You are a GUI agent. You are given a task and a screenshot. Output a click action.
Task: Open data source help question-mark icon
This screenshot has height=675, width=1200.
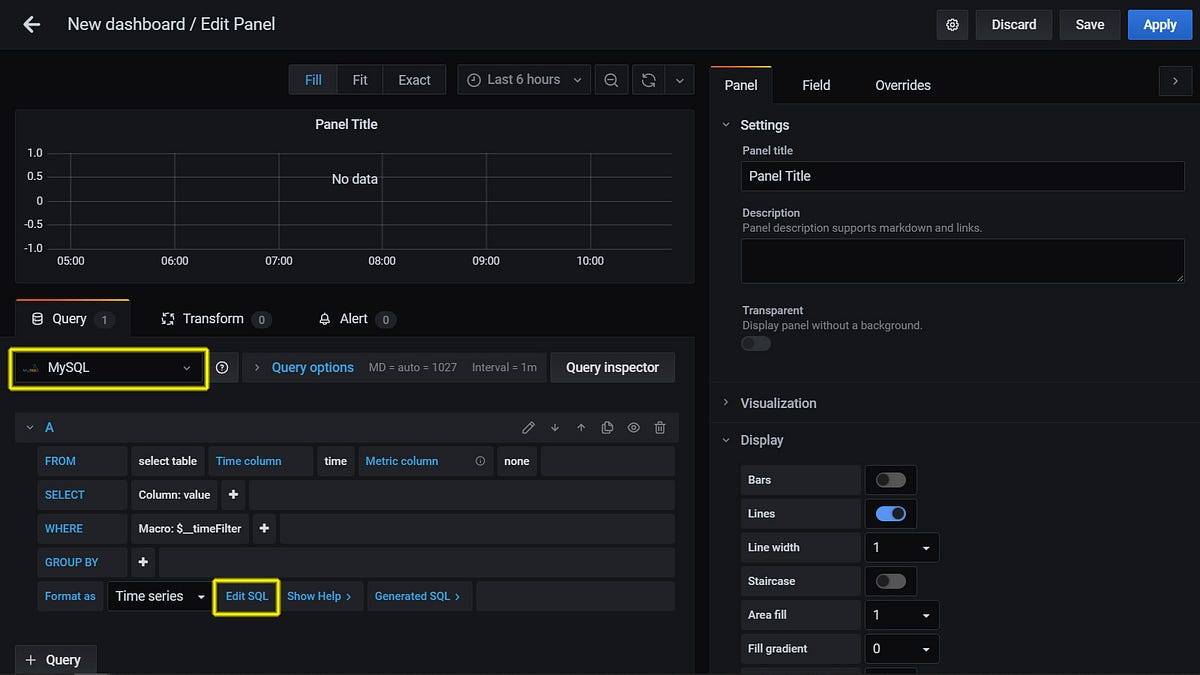[x=222, y=368]
